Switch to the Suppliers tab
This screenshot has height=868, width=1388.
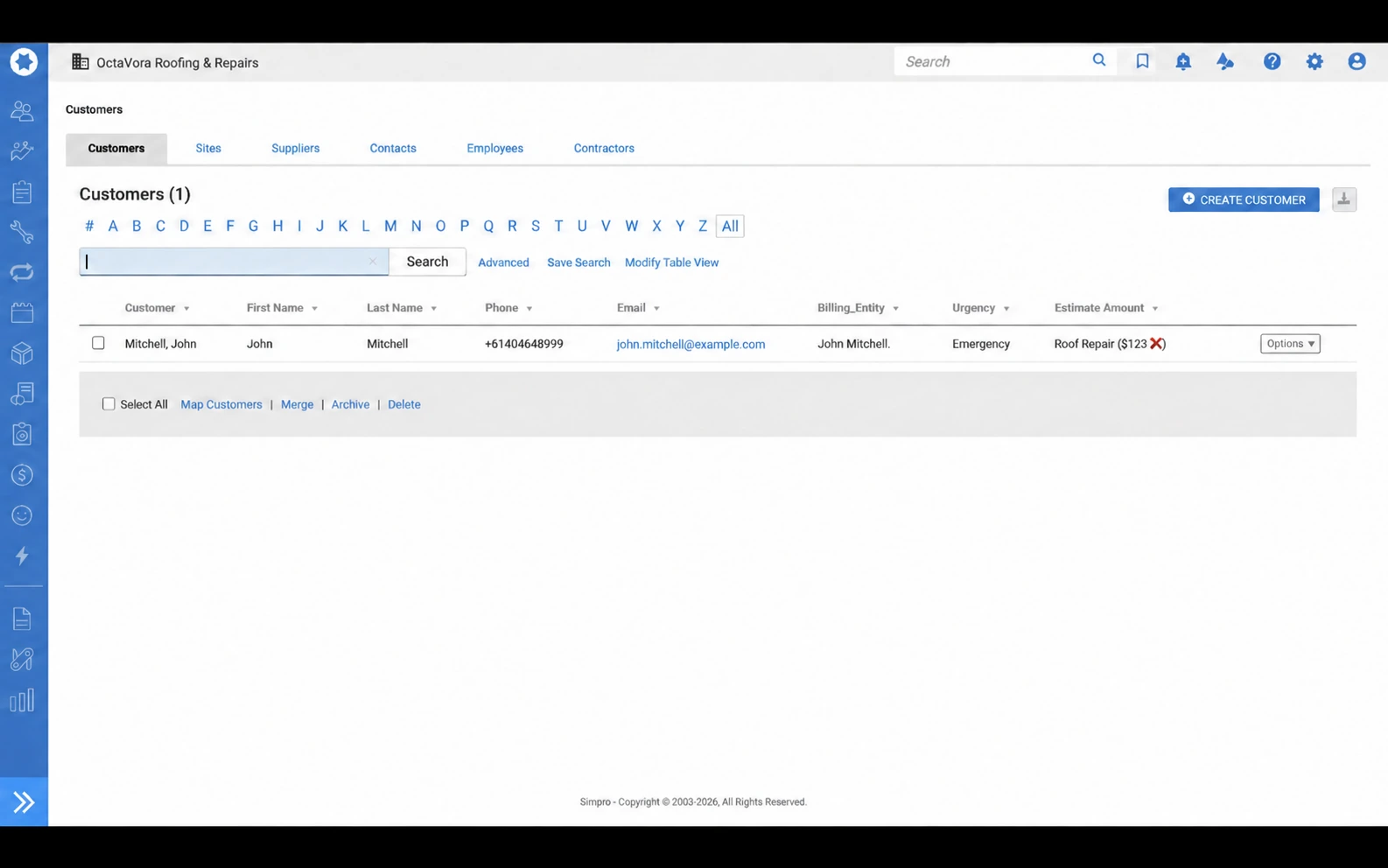[x=296, y=149]
